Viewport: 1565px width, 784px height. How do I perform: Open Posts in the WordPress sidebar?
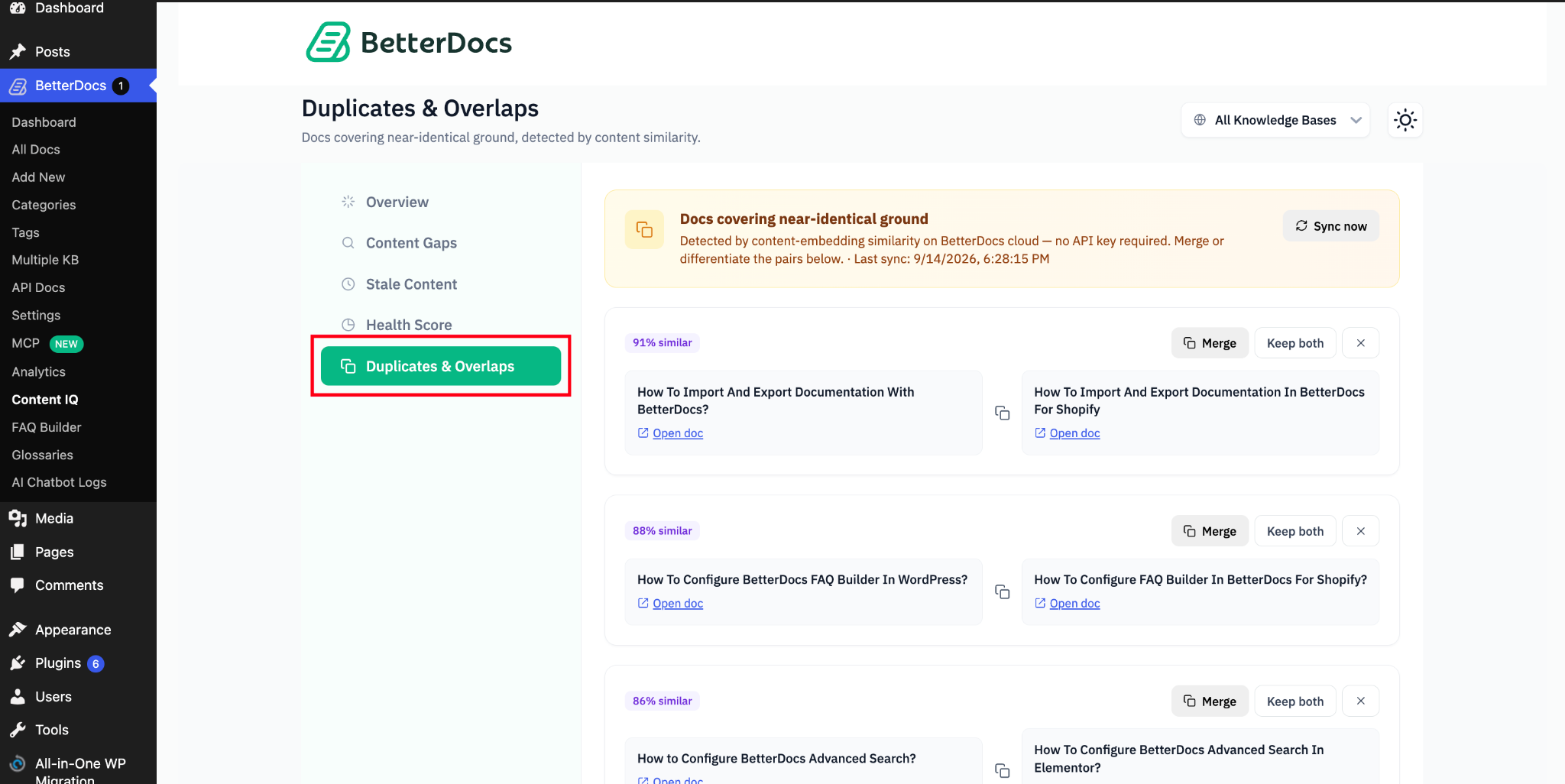pyautogui.click(x=78, y=52)
